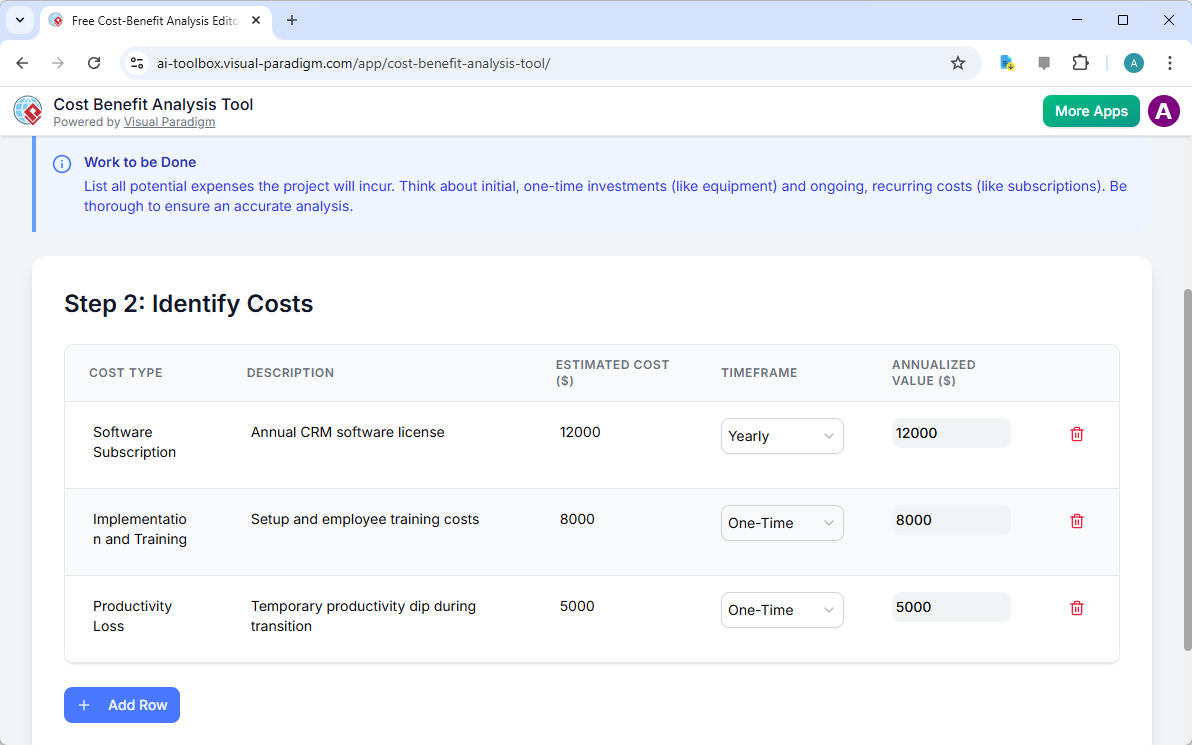Bookmark the page with the star icon

click(958, 62)
